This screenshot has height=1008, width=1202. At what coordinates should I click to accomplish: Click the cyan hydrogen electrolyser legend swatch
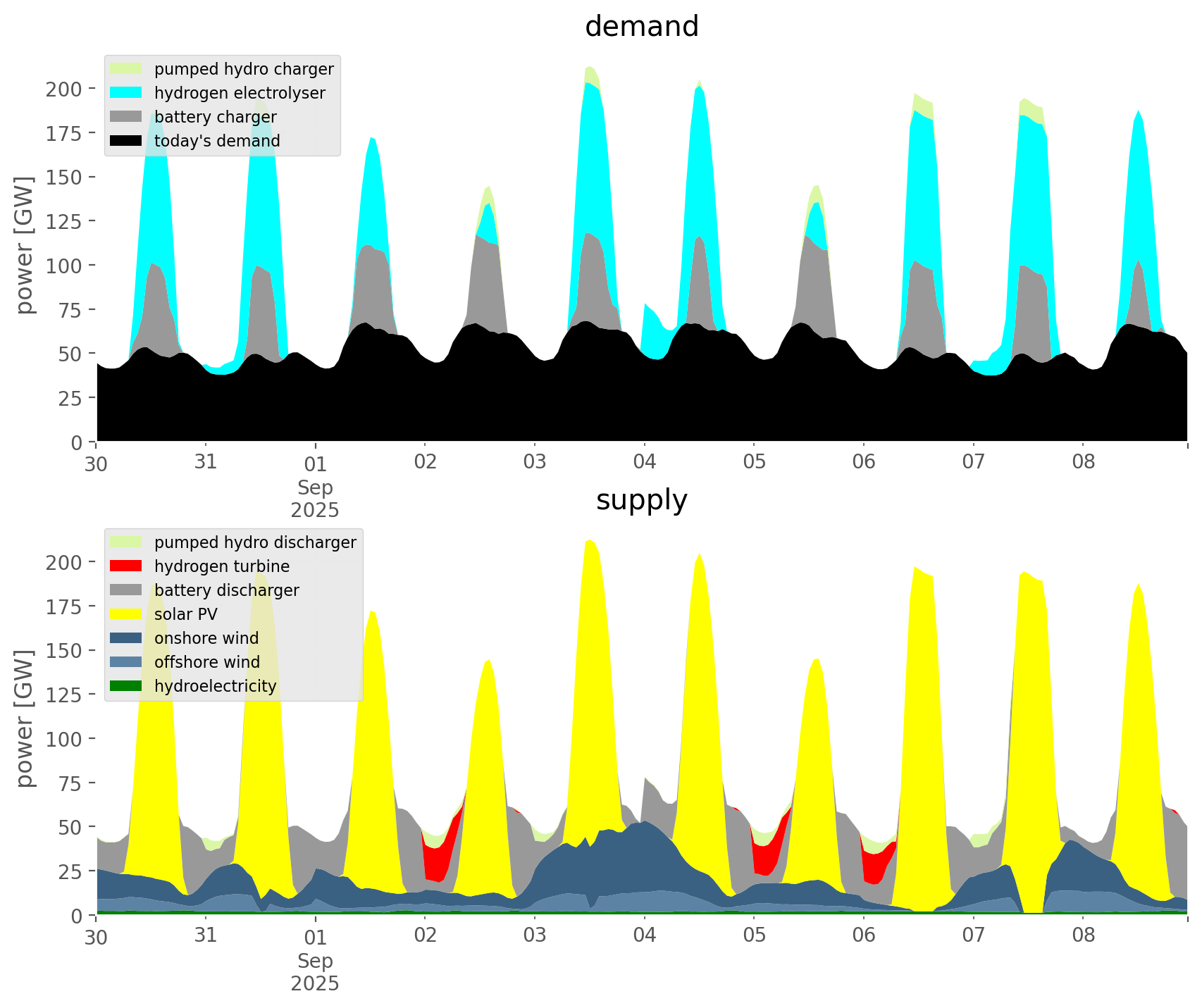(126, 93)
